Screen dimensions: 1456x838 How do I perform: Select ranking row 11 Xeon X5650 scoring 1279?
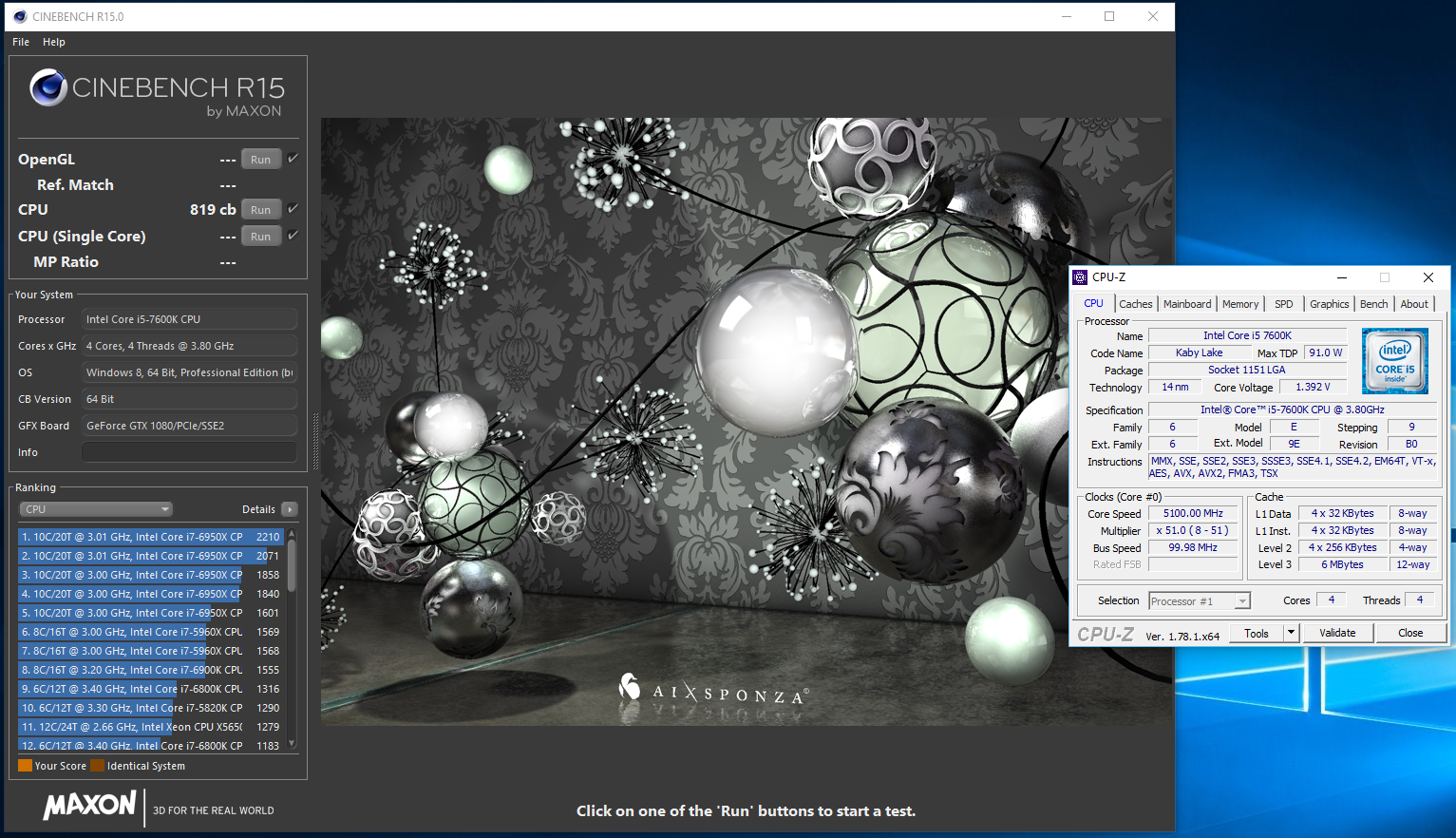pyautogui.click(x=151, y=727)
